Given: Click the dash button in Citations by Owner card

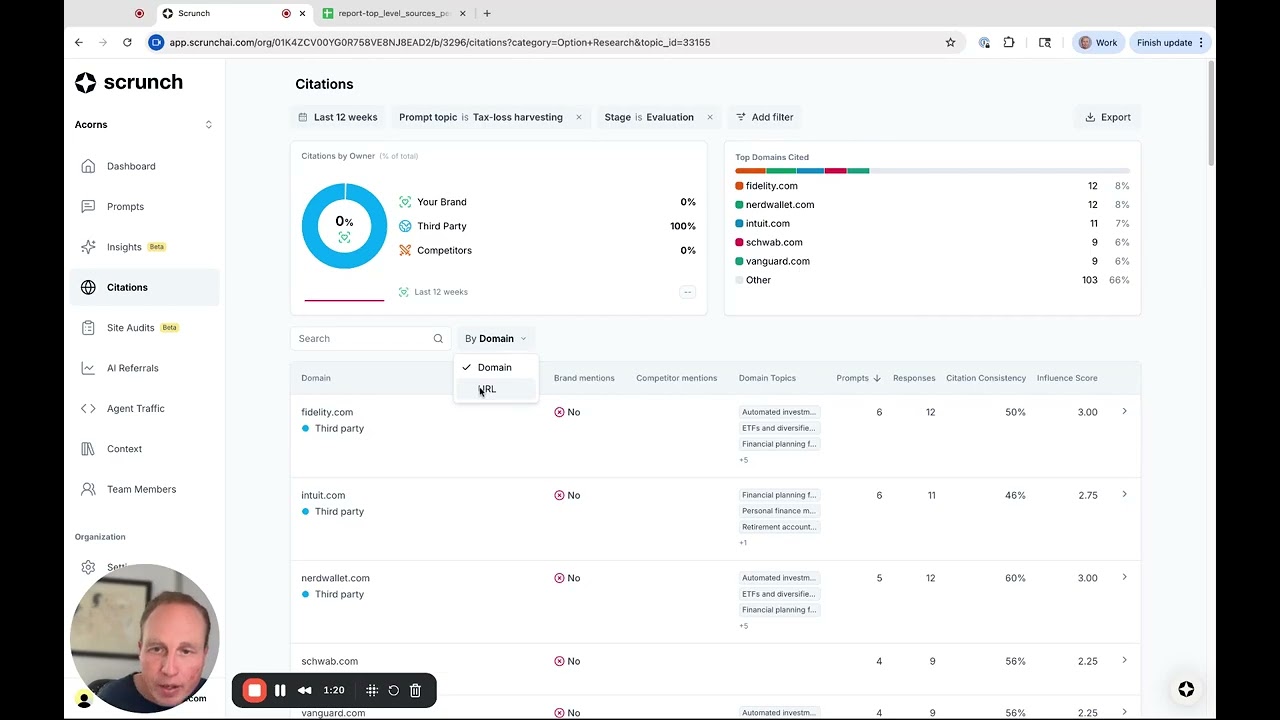Looking at the screenshot, I should tap(687, 292).
